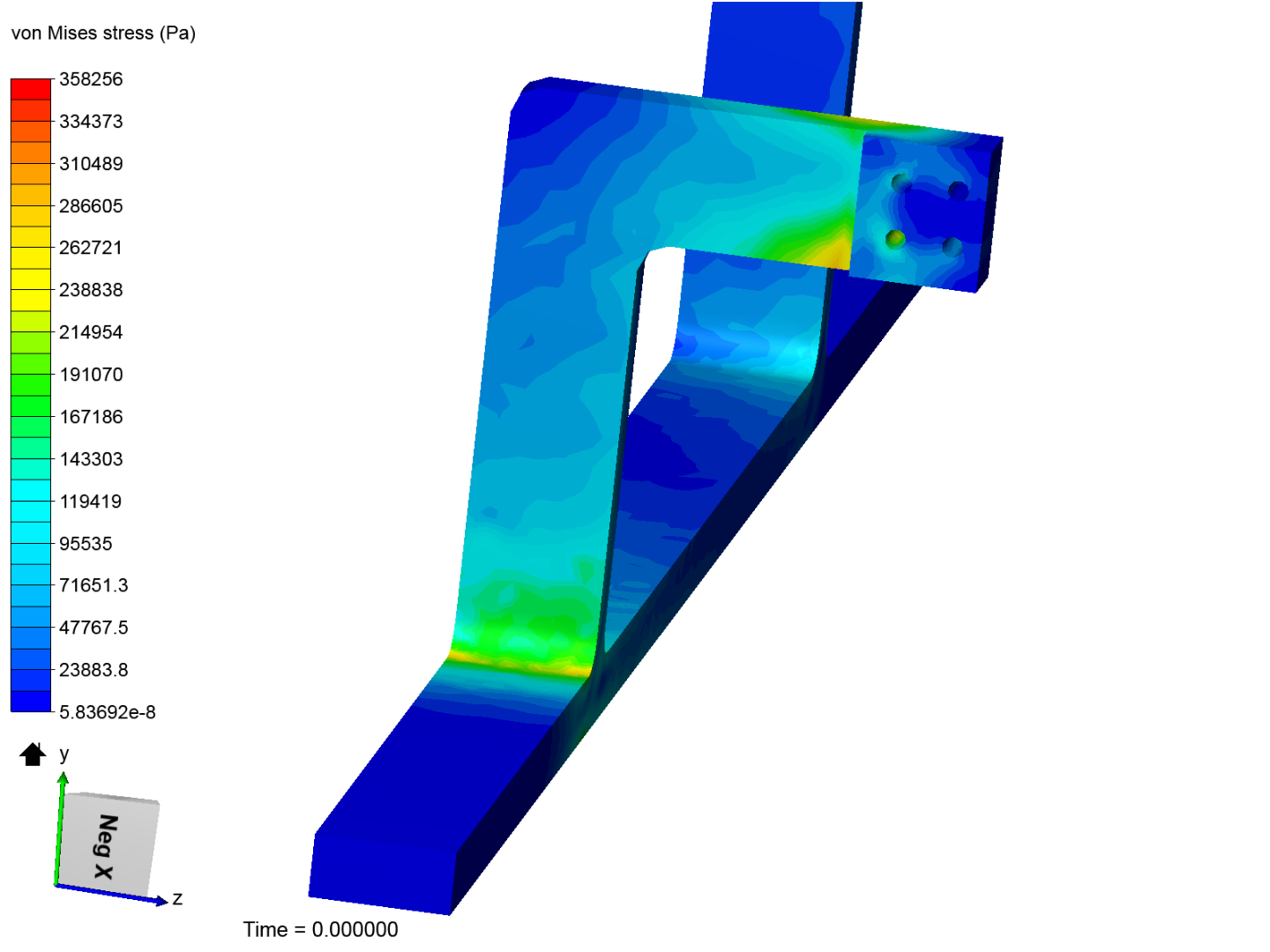
Task: Click the legend value 23883.8
Action: tap(93, 670)
